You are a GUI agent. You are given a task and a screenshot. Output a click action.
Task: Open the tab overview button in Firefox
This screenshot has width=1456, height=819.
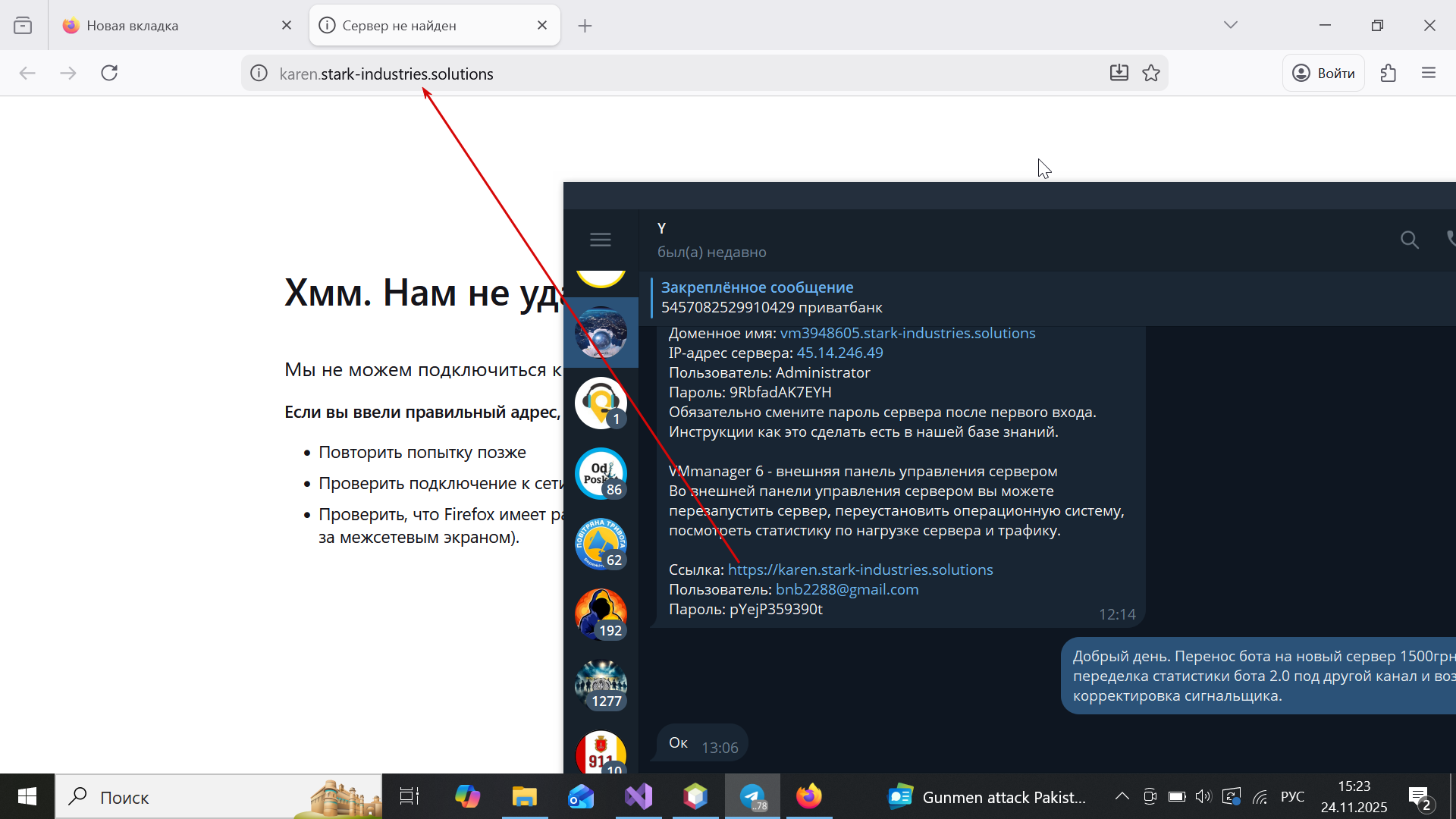coord(23,25)
